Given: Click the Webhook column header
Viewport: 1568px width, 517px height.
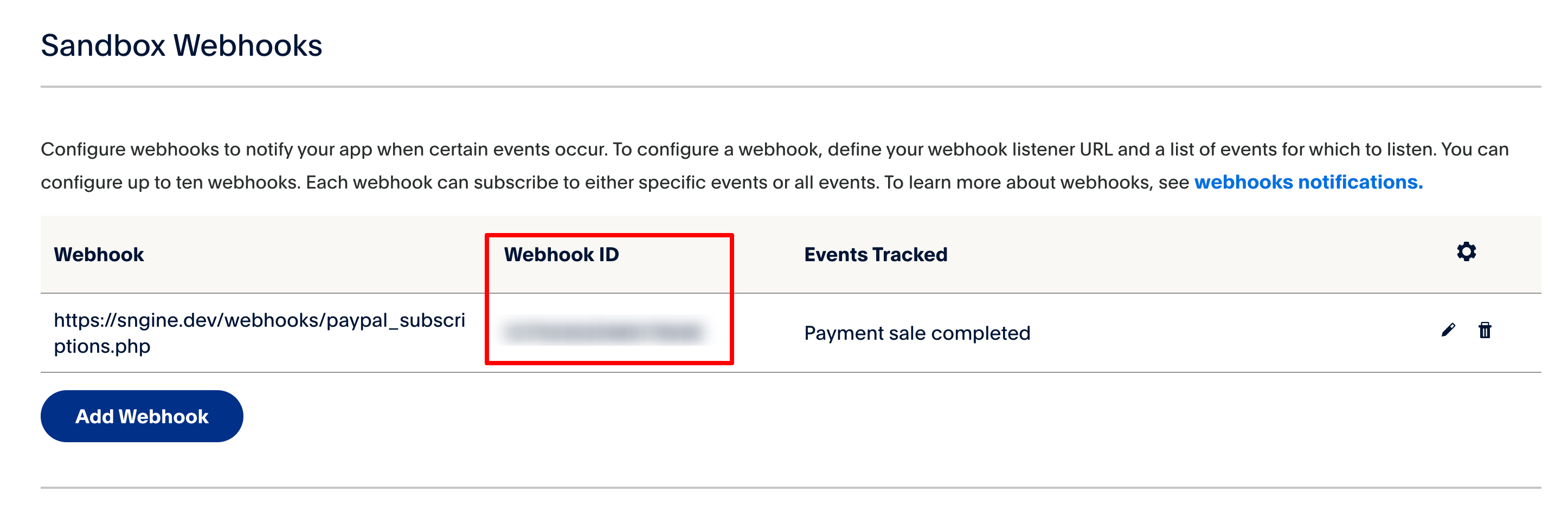Looking at the screenshot, I should 99,254.
